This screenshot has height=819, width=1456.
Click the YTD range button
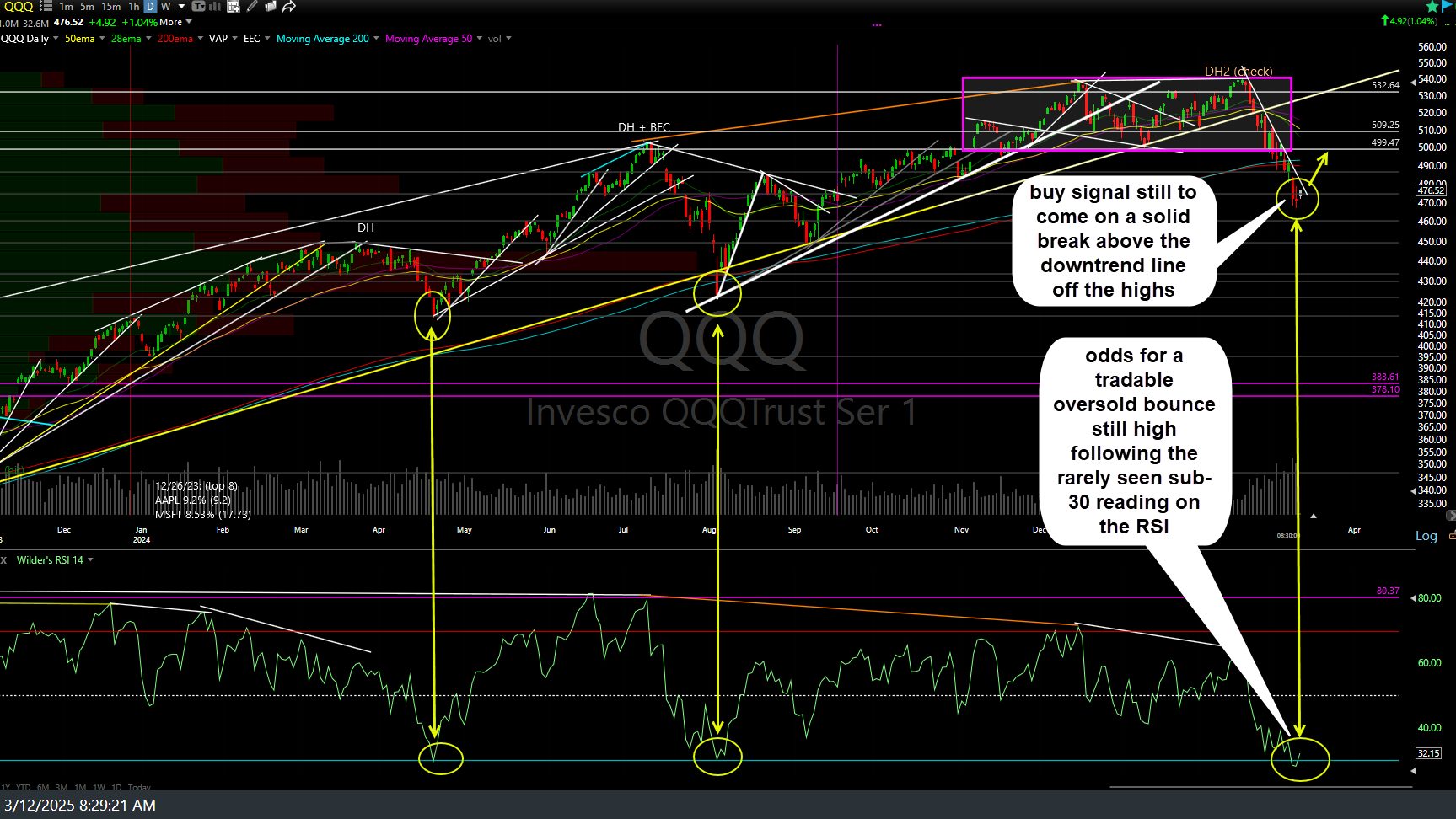[x=23, y=788]
